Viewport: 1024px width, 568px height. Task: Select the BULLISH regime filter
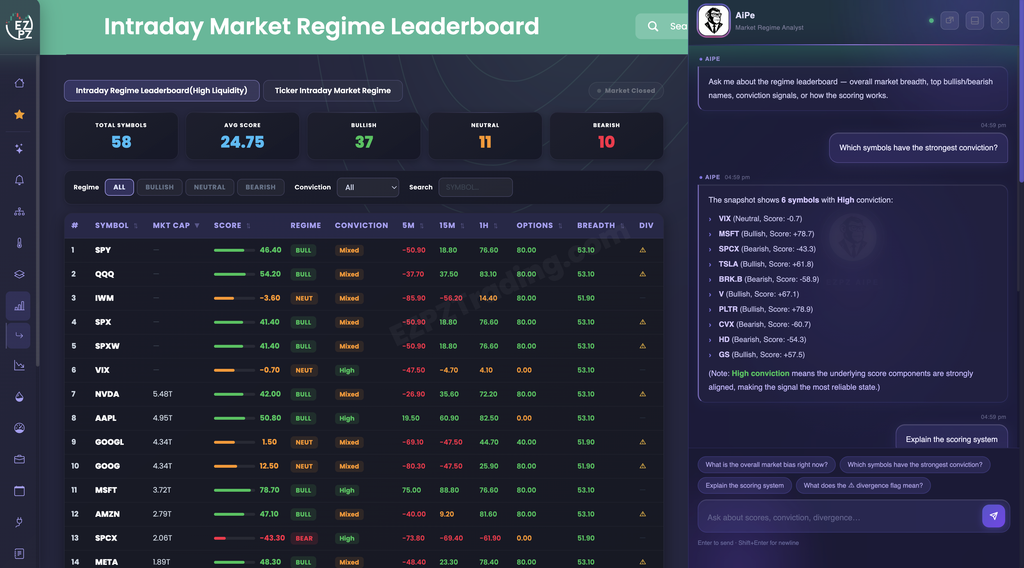tap(159, 187)
